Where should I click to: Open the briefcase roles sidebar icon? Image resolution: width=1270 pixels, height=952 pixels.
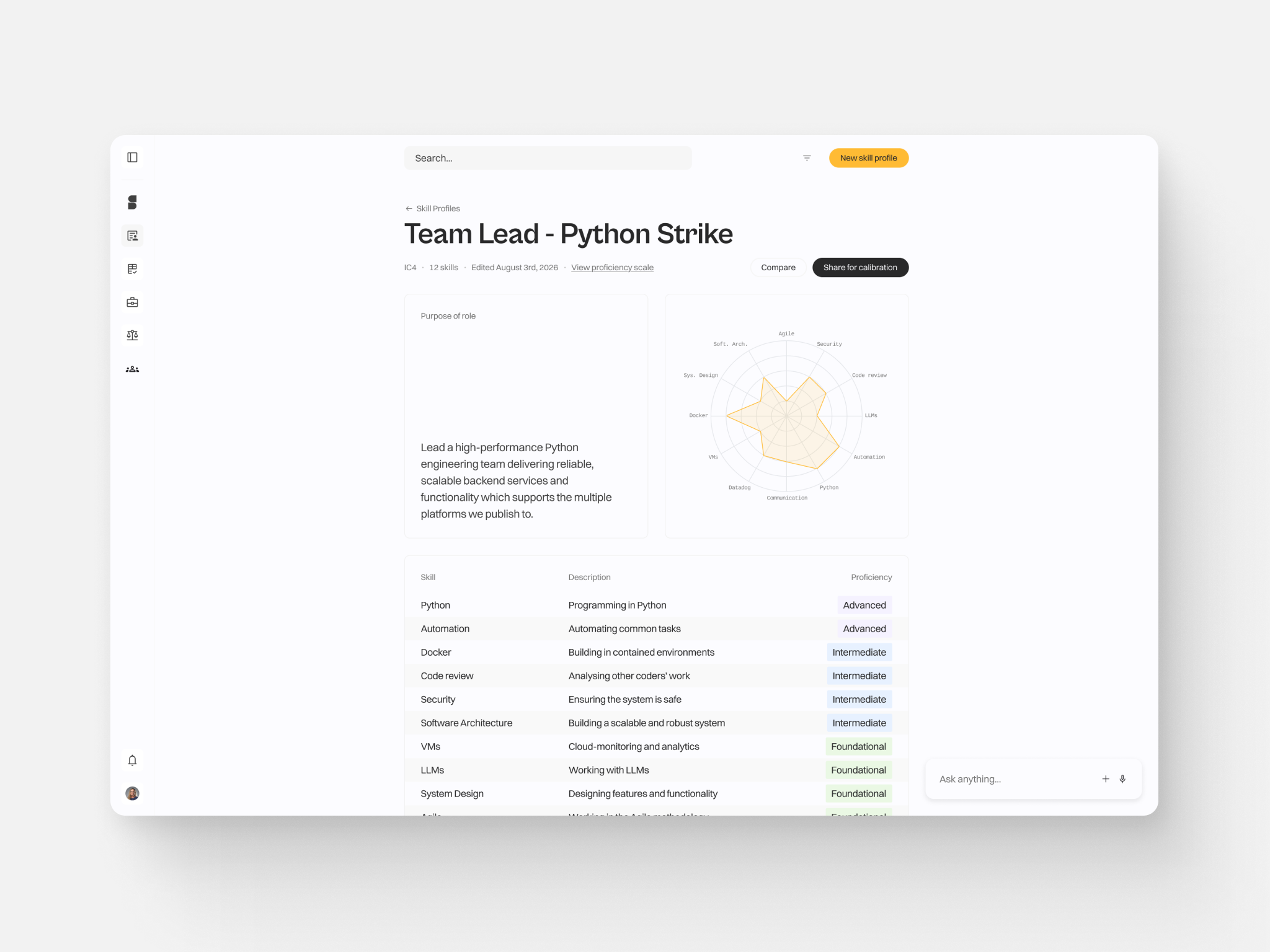tap(132, 302)
